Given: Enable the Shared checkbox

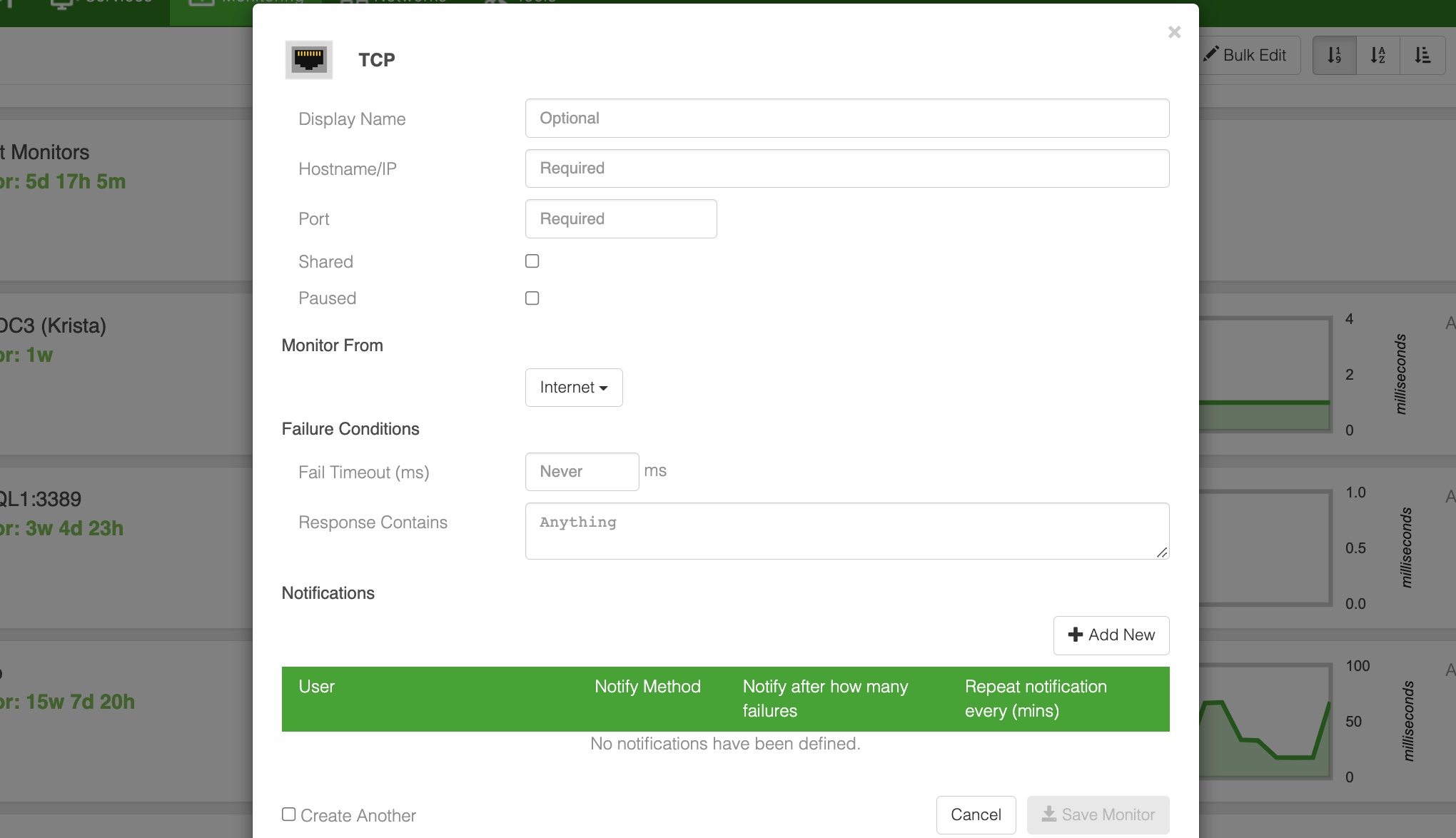Looking at the screenshot, I should pos(532,261).
